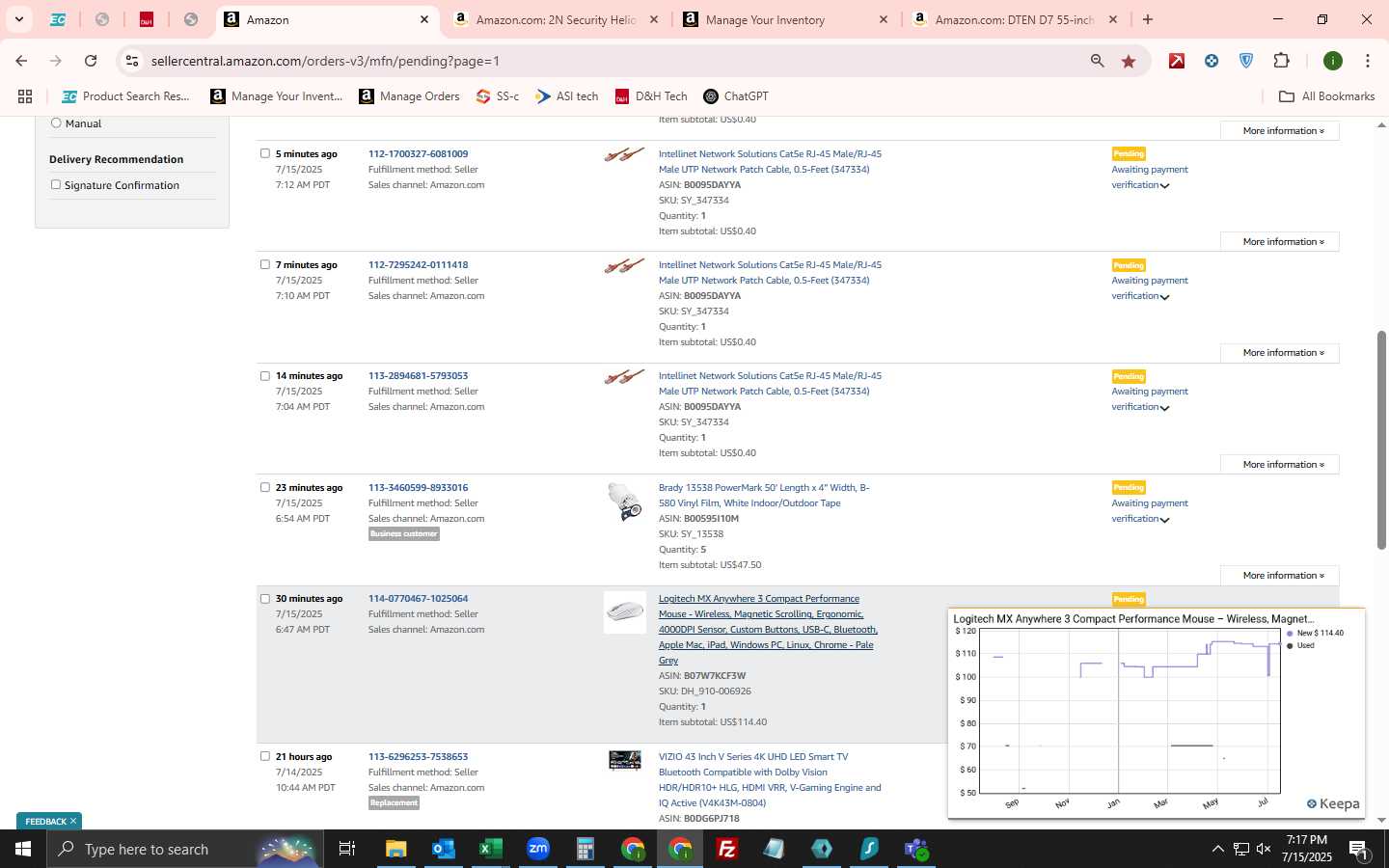
Task: Switch to the 2N Security Helios tab
Action: (556, 19)
